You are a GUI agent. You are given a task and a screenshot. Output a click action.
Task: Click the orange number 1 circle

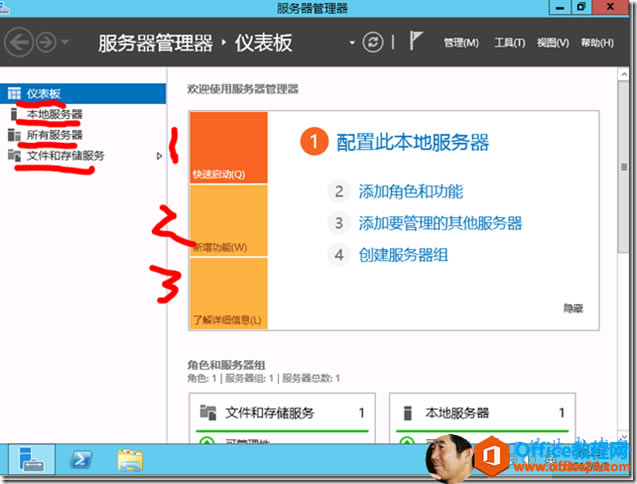314,142
